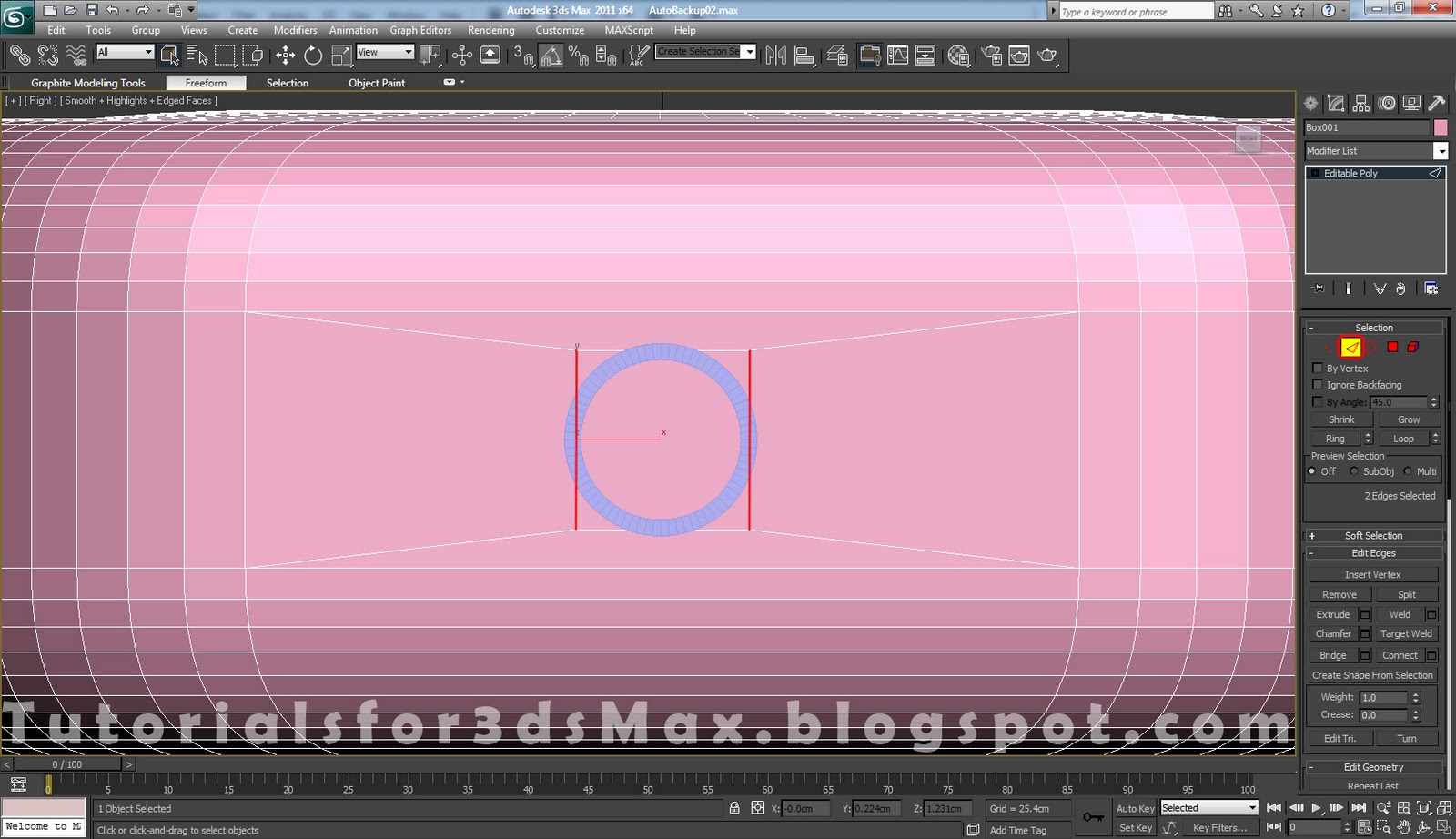Enable the By Angle checkbox
The height and width of the screenshot is (839, 1456).
pos(1317,401)
